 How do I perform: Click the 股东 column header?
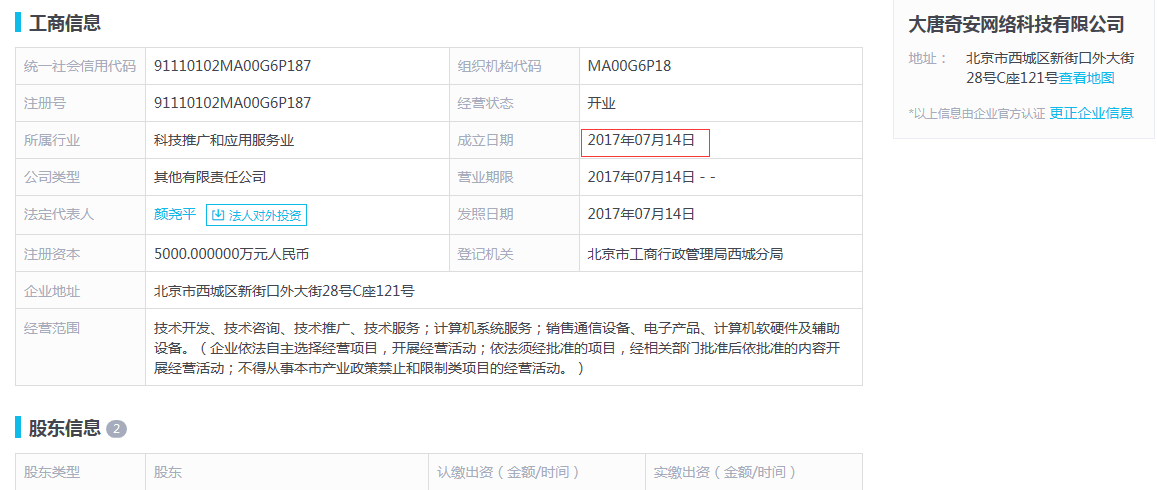point(287,472)
